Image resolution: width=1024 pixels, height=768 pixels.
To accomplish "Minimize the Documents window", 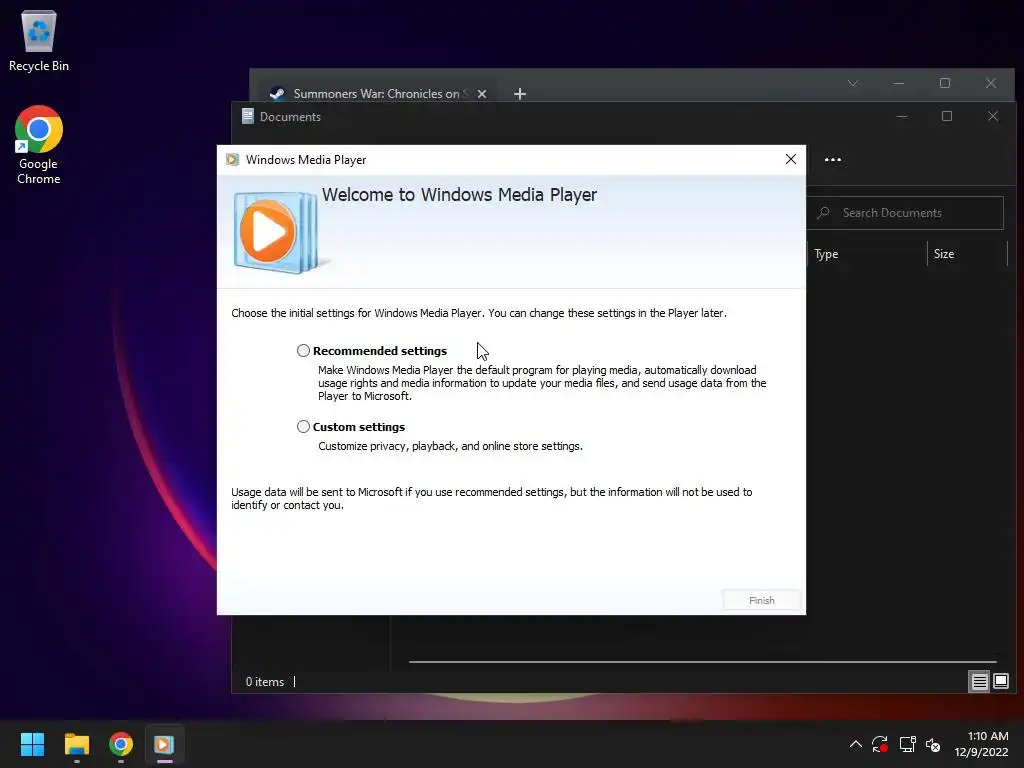I will [x=902, y=116].
